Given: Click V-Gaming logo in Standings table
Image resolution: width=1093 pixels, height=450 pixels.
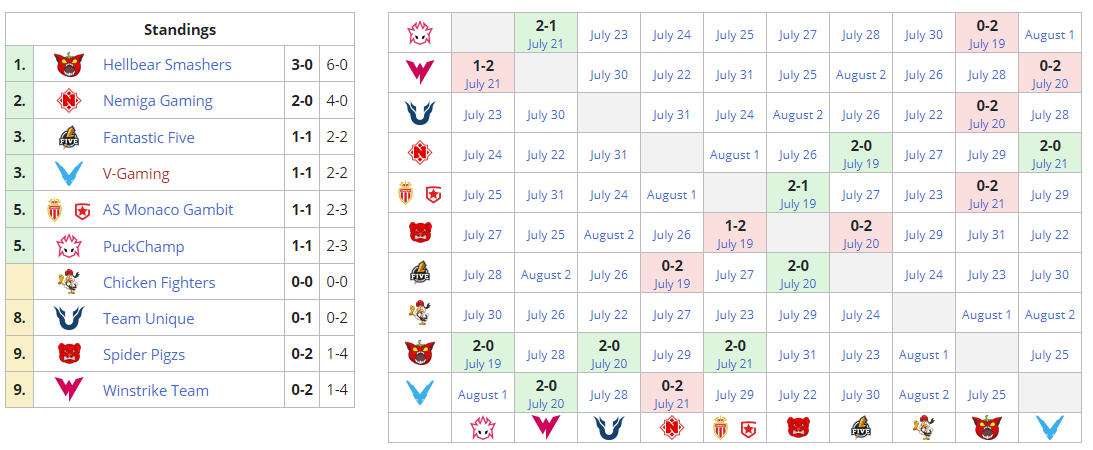Looking at the screenshot, I should 68,174.
